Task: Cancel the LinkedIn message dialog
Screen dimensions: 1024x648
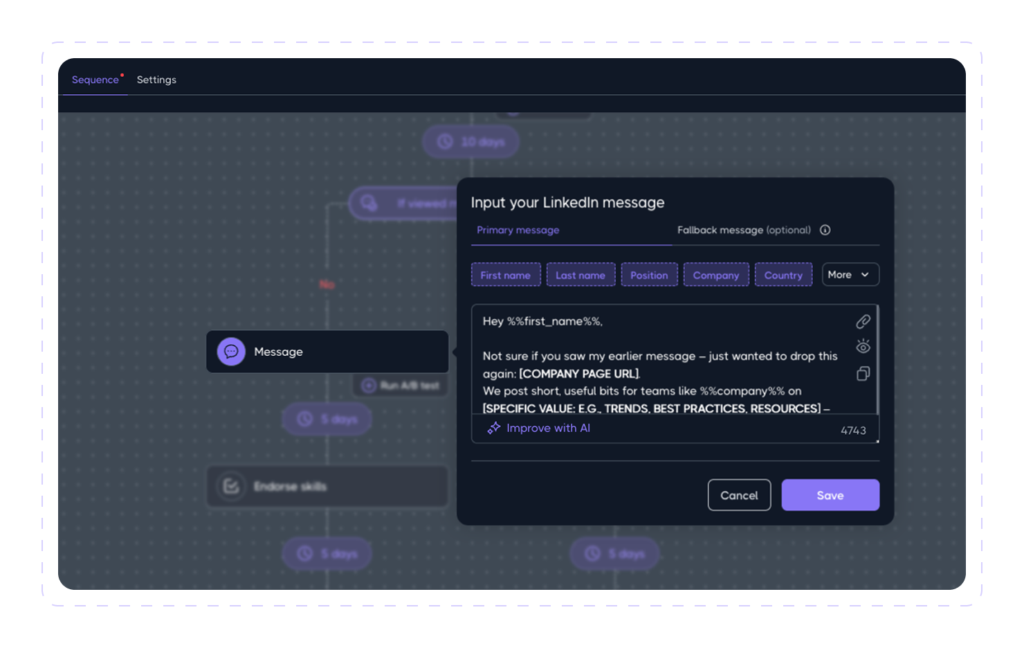Action: 739,495
